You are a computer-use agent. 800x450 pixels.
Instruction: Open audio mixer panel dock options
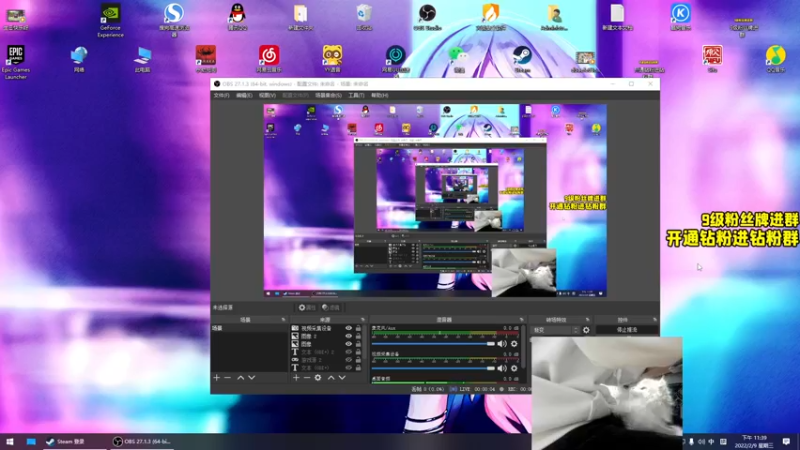[x=521, y=320]
